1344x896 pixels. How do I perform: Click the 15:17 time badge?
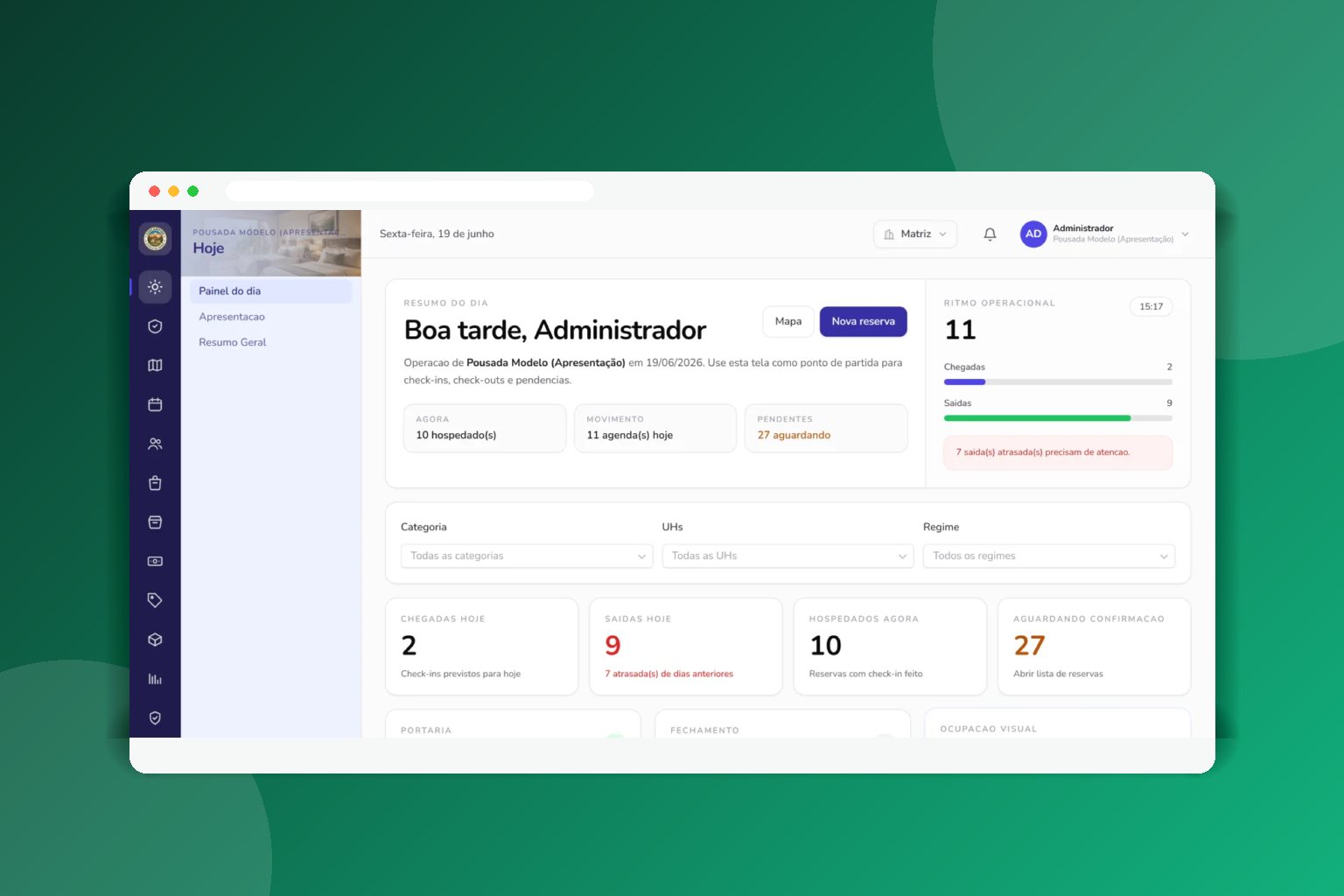click(x=1151, y=306)
